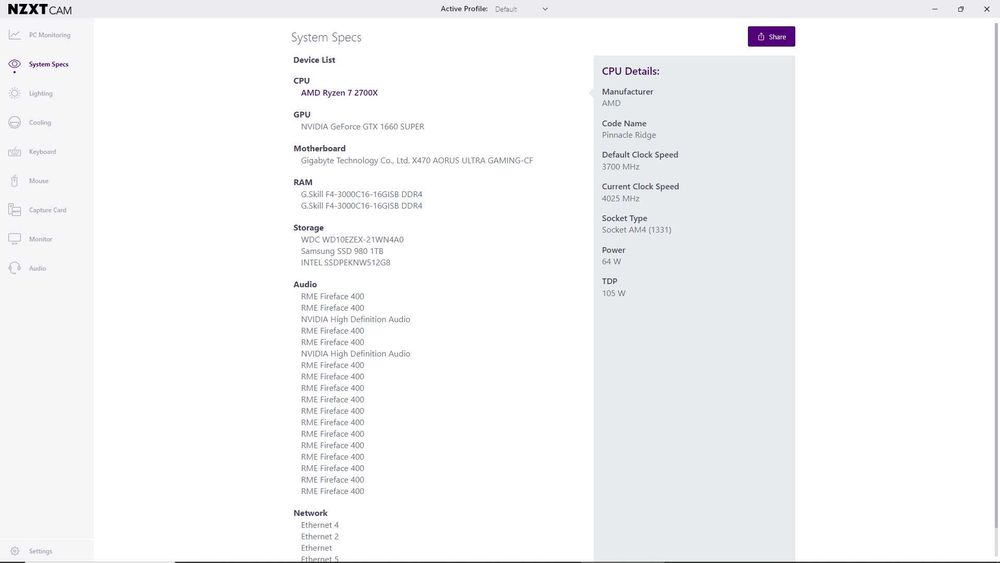1000x563 pixels.
Task: Open the Settings gear icon
Action: click(x=15, y=551)
